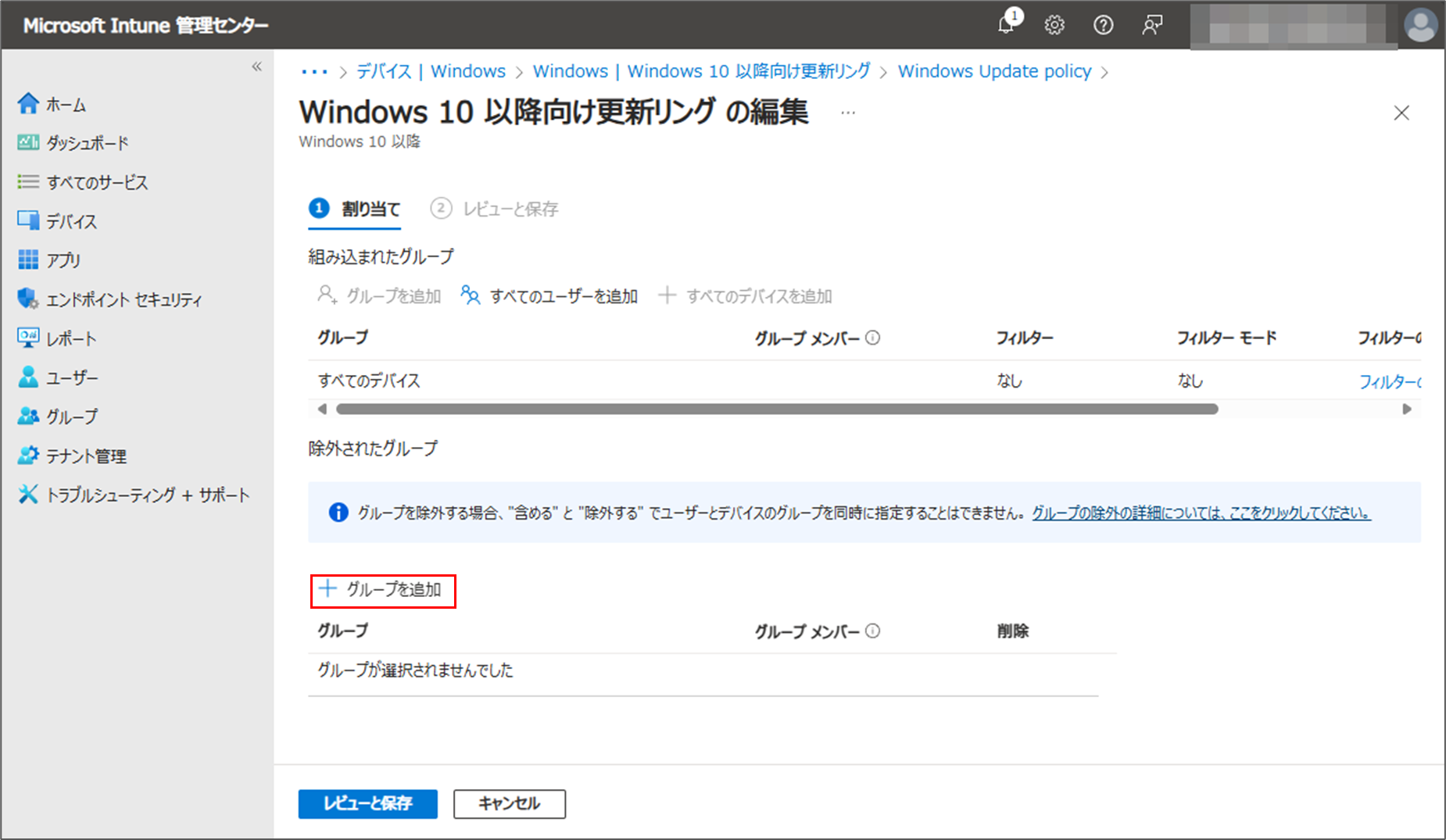Open ホーム in the navigation menu
This screenshot has width=1446, height=840.
point(66,104)
